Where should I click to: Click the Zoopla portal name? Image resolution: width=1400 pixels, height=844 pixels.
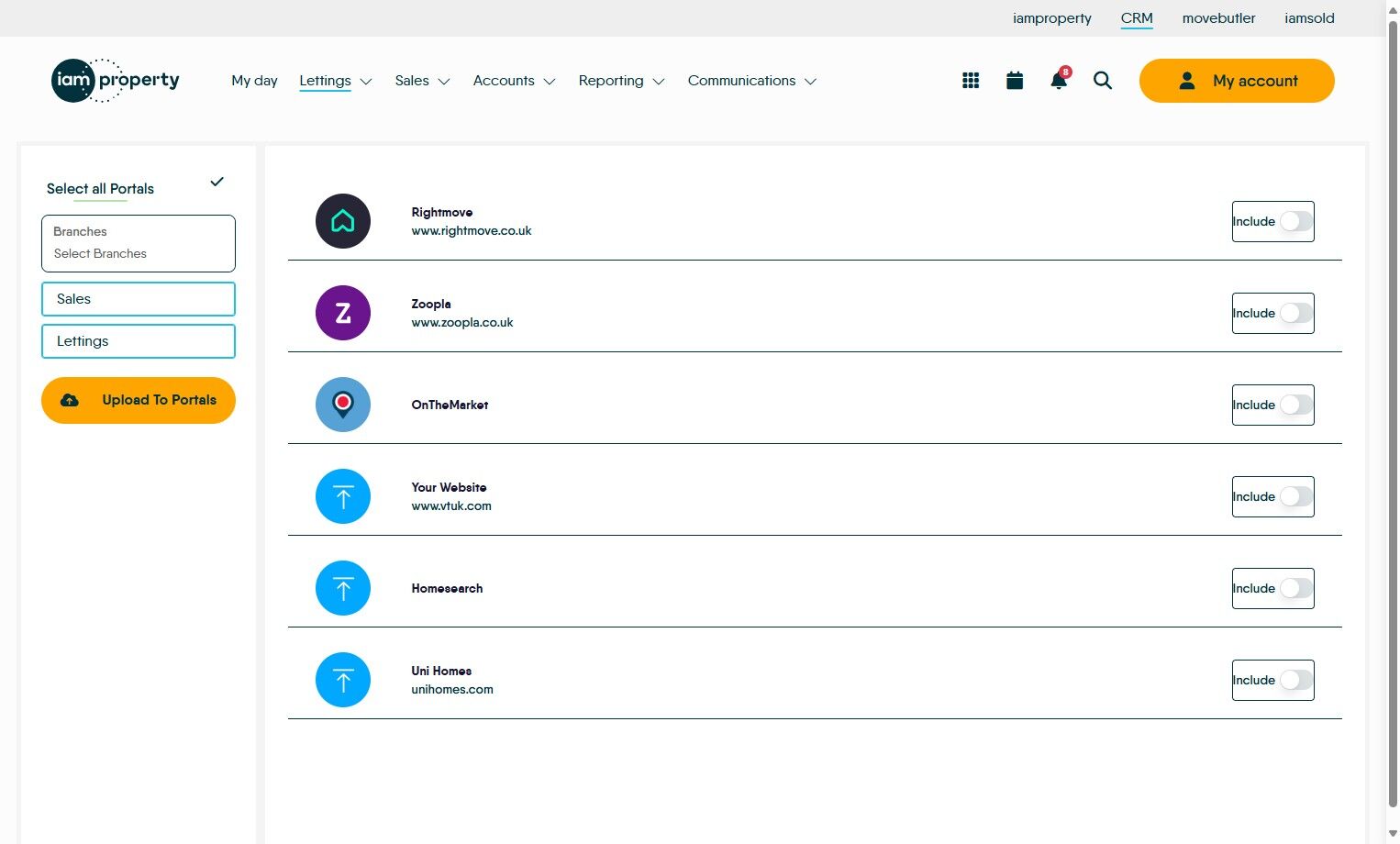pyautogui.click(x=431, y=304)
